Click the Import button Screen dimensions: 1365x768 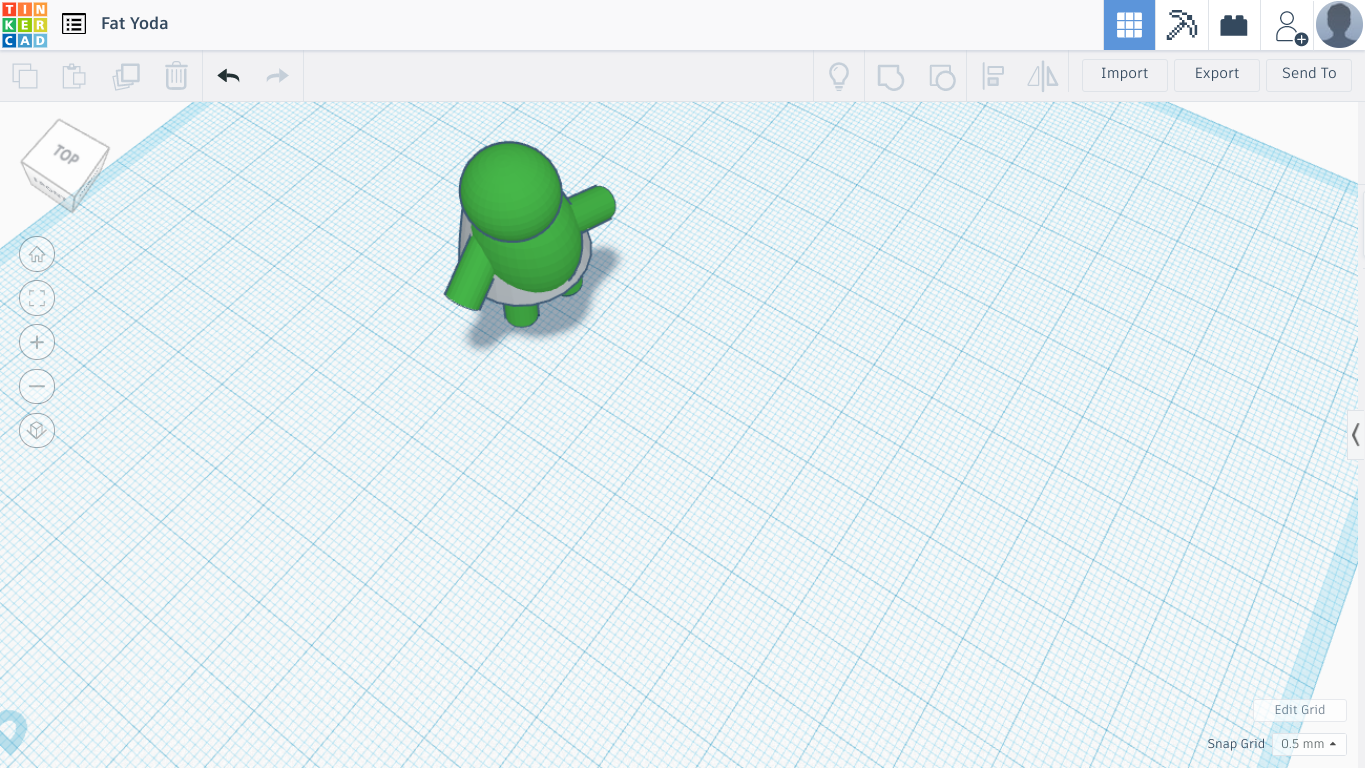pos(1125,74)
